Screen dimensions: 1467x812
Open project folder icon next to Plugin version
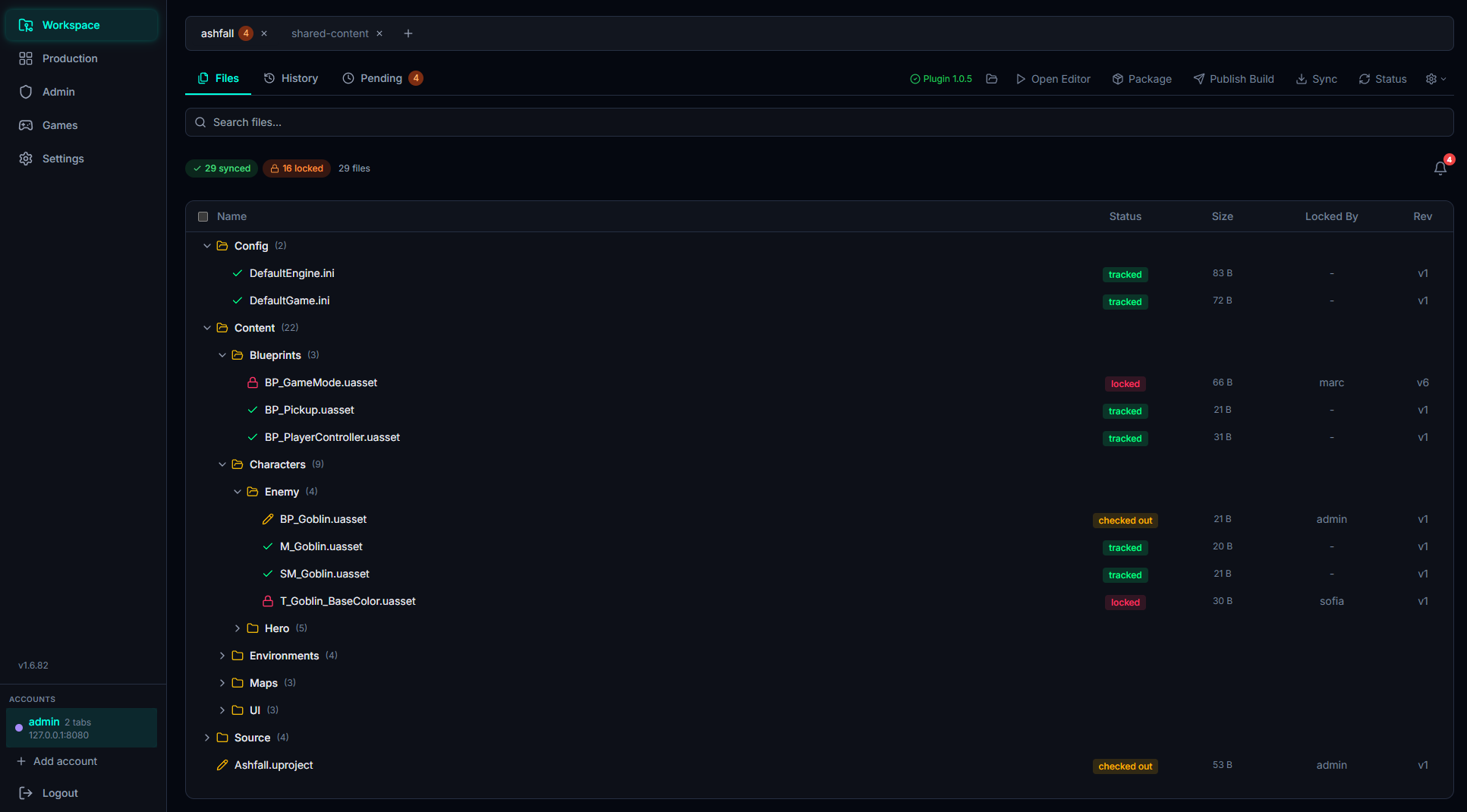click(x=991, y=79)
